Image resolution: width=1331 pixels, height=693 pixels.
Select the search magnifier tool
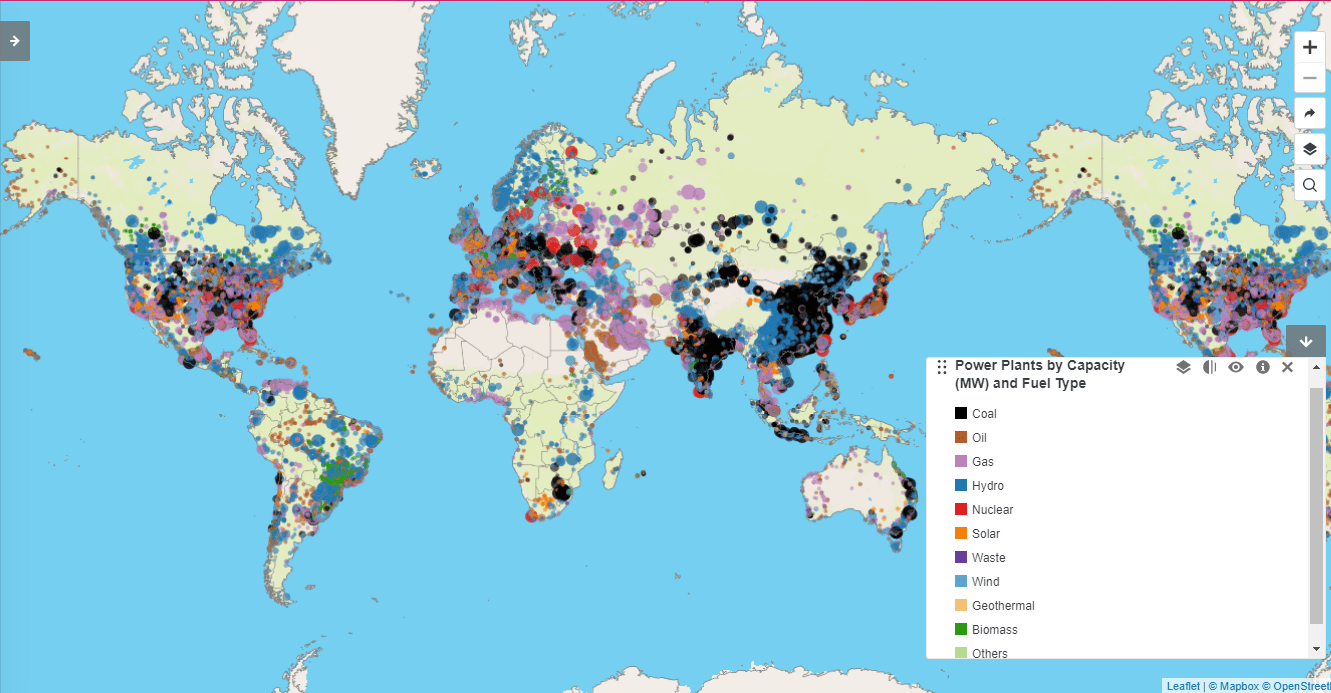tap(1310, 184)
